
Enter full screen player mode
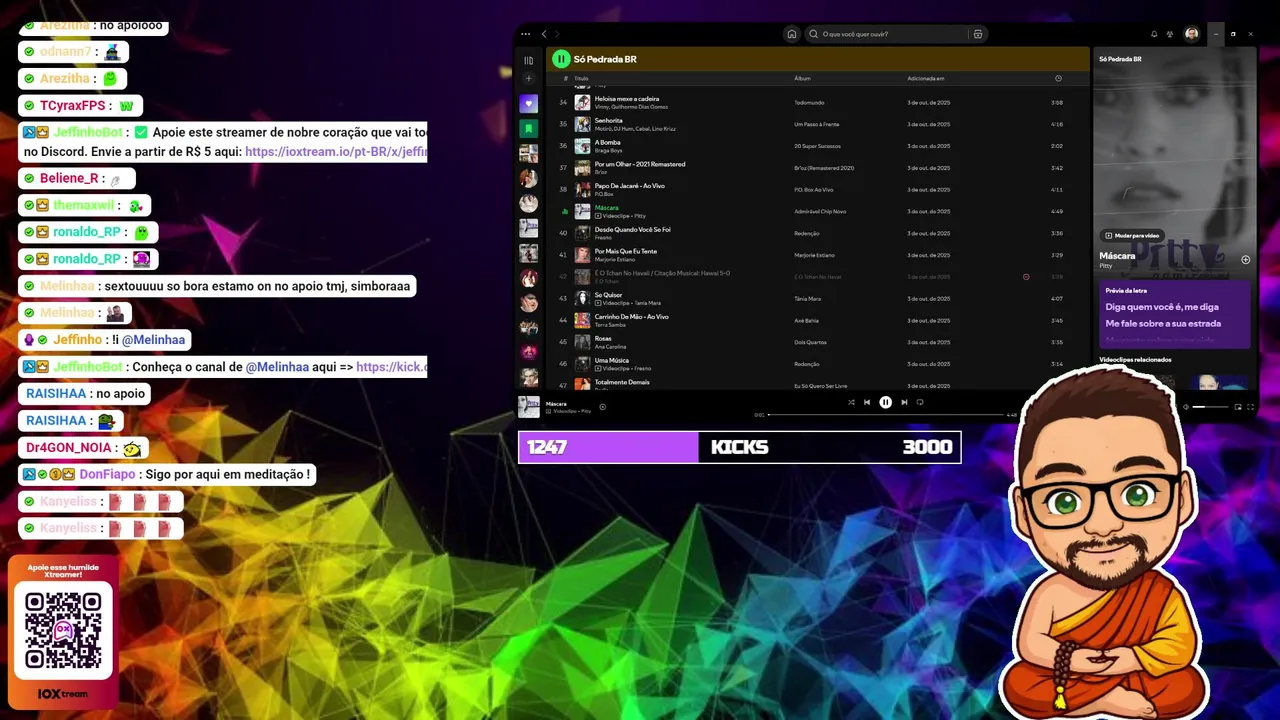tap(1250, 407)
